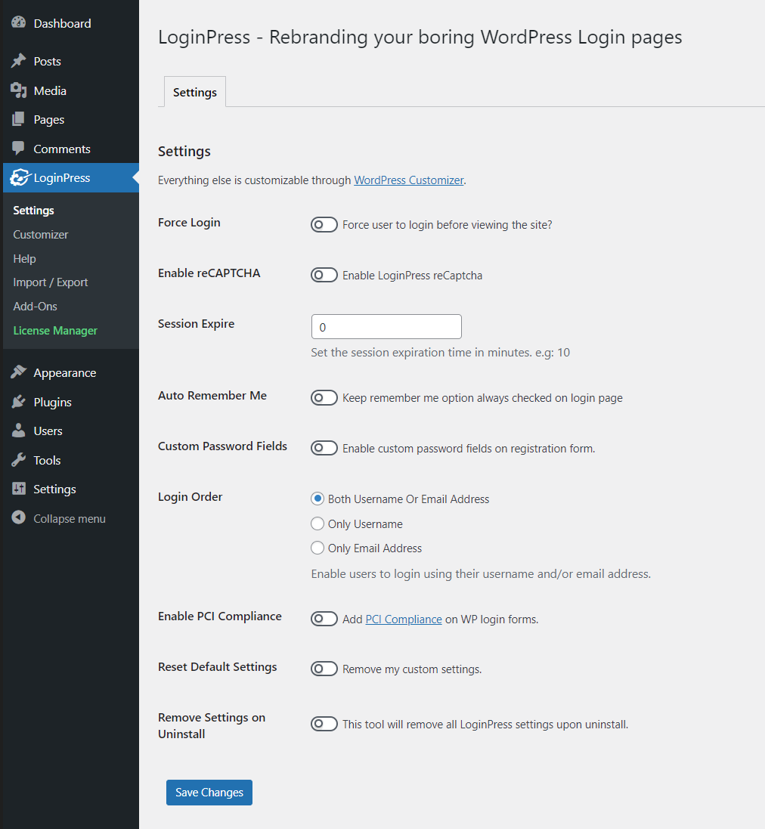Click the LoginPress logo icon
Screen dimensions: 765x829
coord(20,178)
